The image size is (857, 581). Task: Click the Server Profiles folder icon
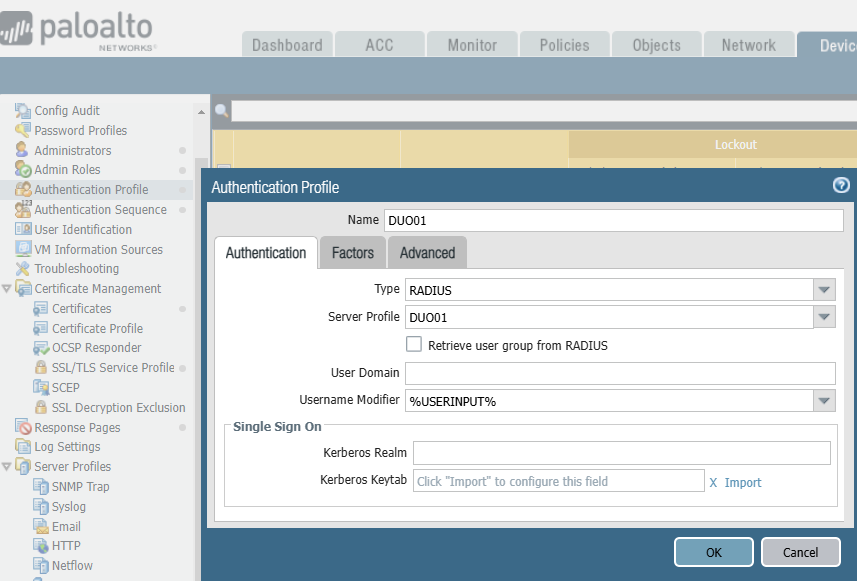tap(23, 467)
